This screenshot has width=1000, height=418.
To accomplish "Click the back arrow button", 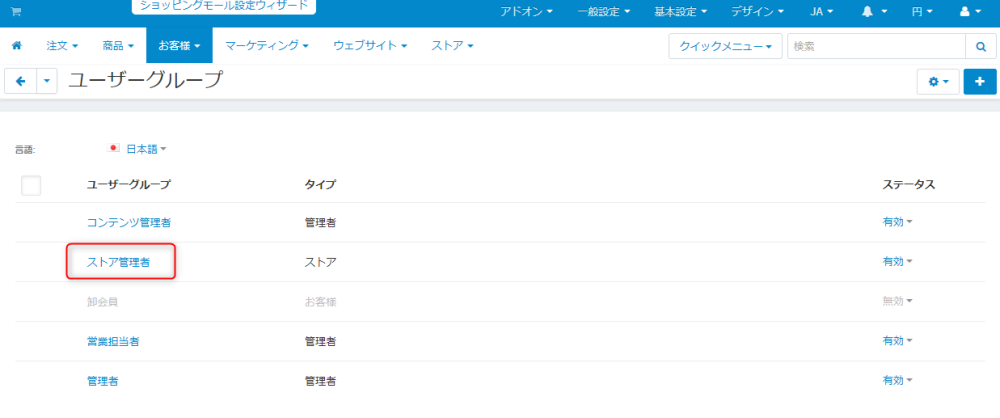I will pos(20,82).
